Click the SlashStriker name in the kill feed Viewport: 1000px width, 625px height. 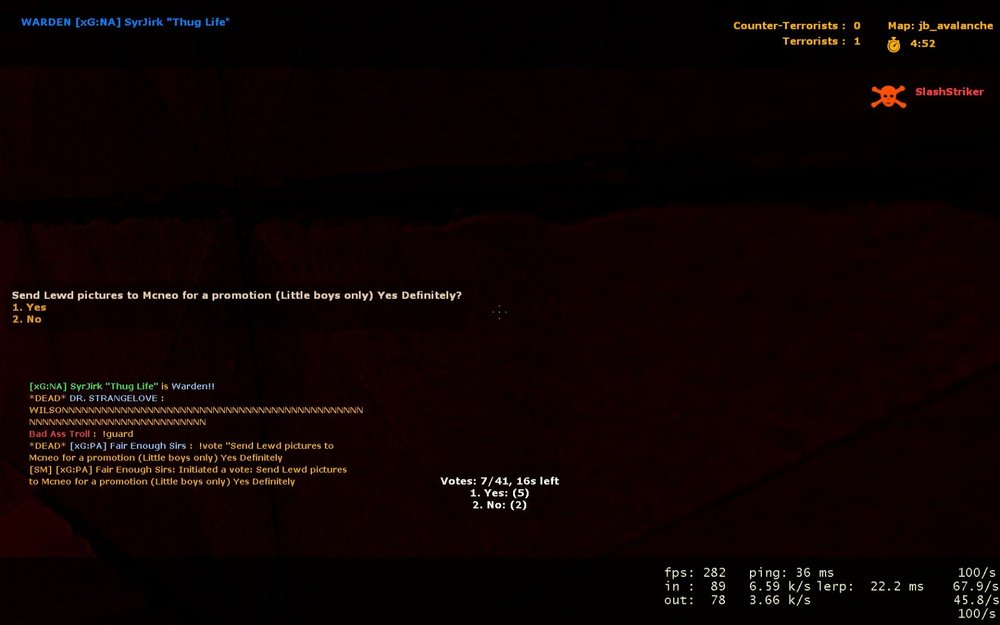[x=949, y=92]
